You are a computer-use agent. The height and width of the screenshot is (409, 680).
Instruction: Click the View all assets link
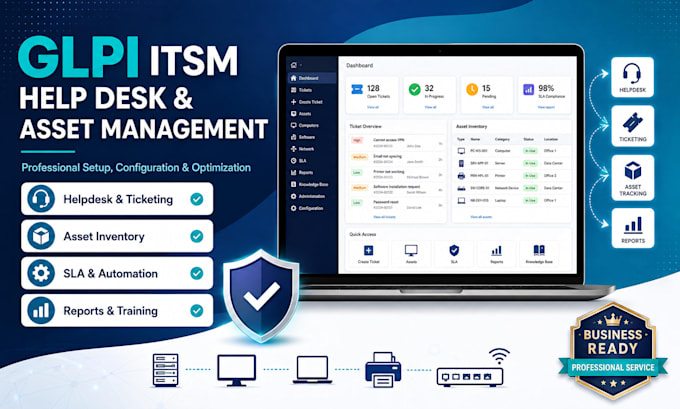[481, 216]
